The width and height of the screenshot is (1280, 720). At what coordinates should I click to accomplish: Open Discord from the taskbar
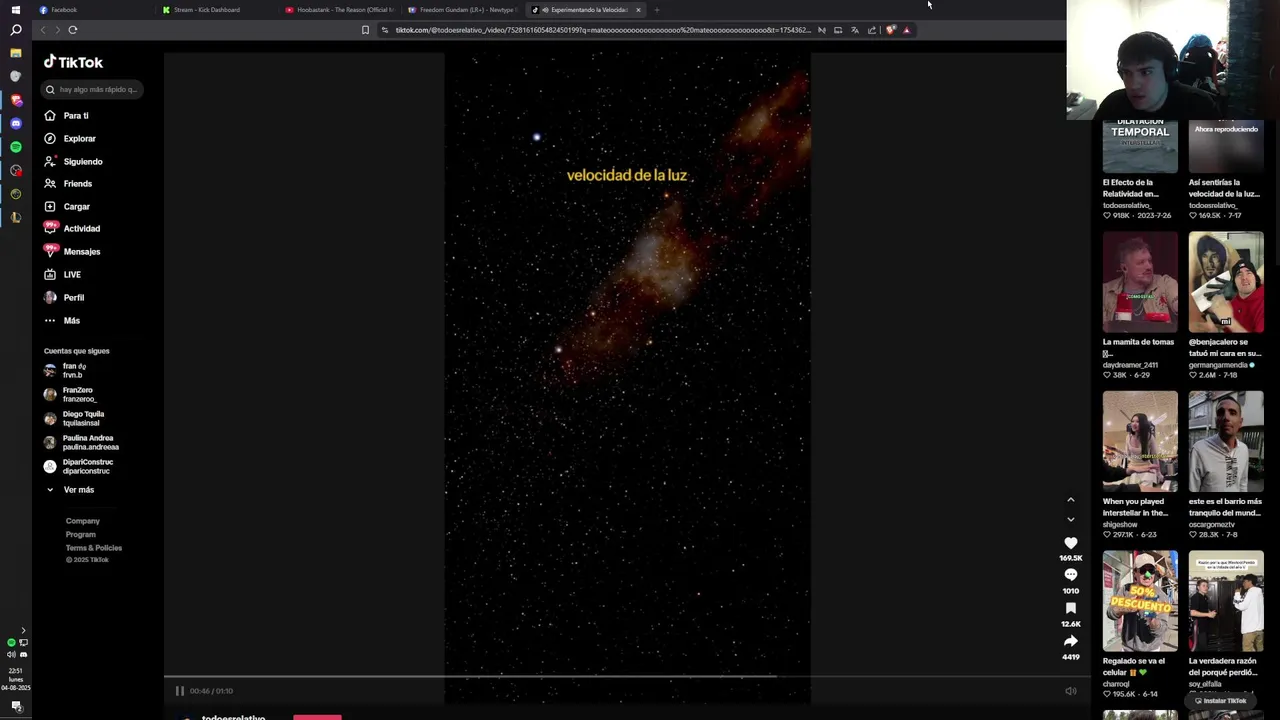(16, 123)
